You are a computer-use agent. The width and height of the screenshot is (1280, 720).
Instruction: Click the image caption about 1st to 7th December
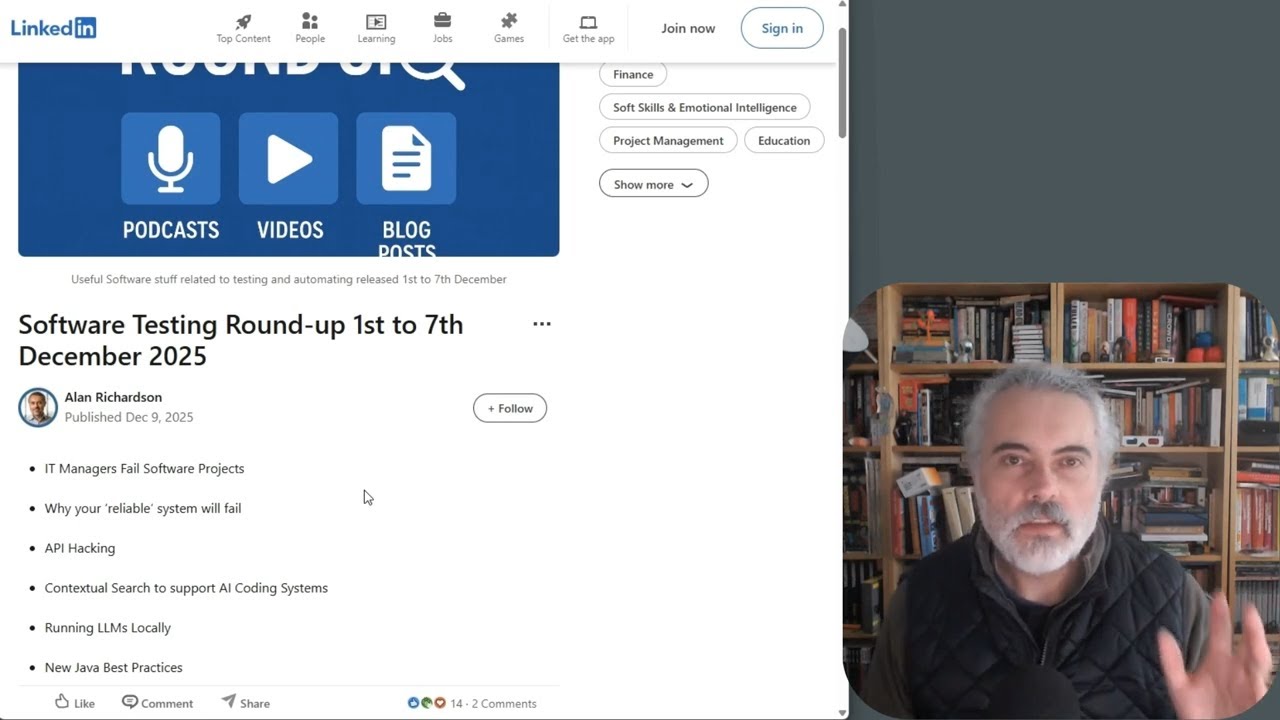tap(289, 279)
